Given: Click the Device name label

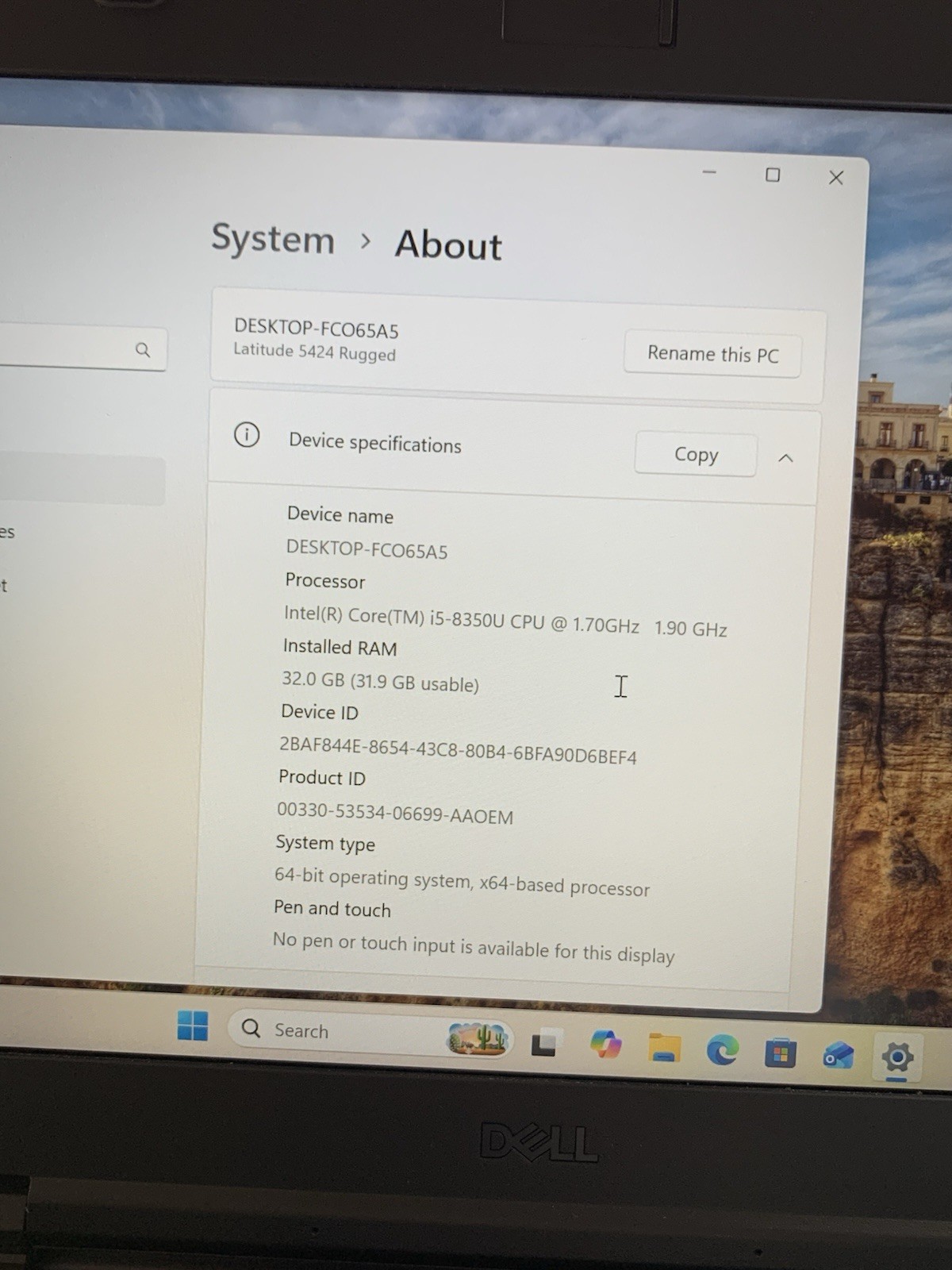Looking at the screenshot, I should click(x=340, y=515).
